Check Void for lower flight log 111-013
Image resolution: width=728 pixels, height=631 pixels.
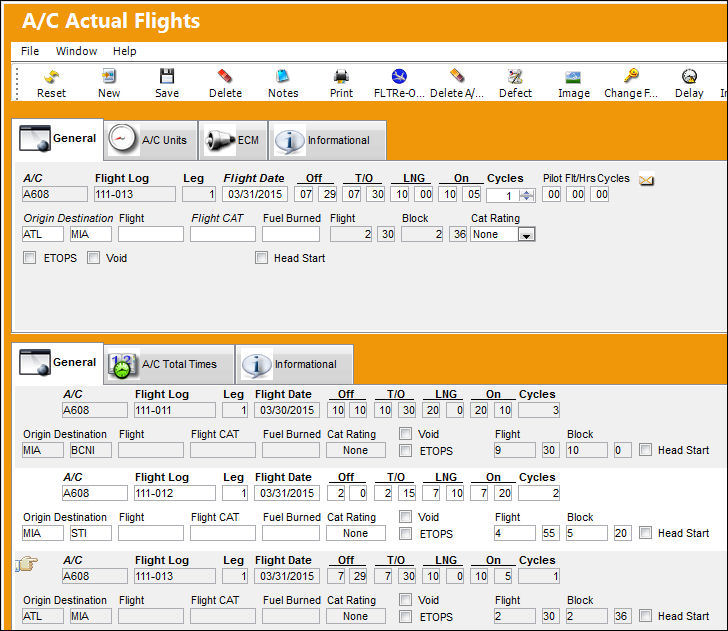click(405, 600)
